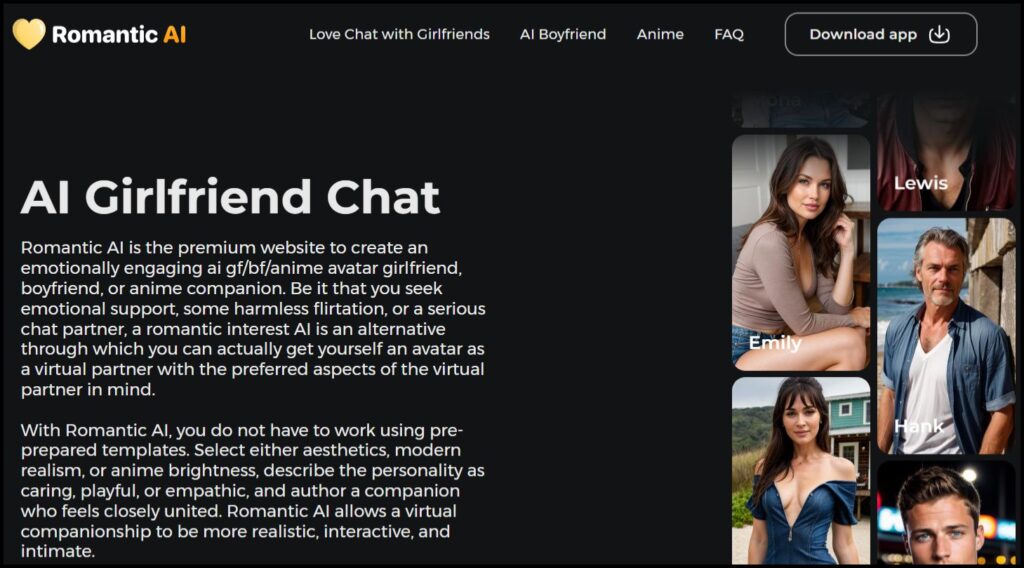Open the Romantic AI logo text

(x=119, y=35)
